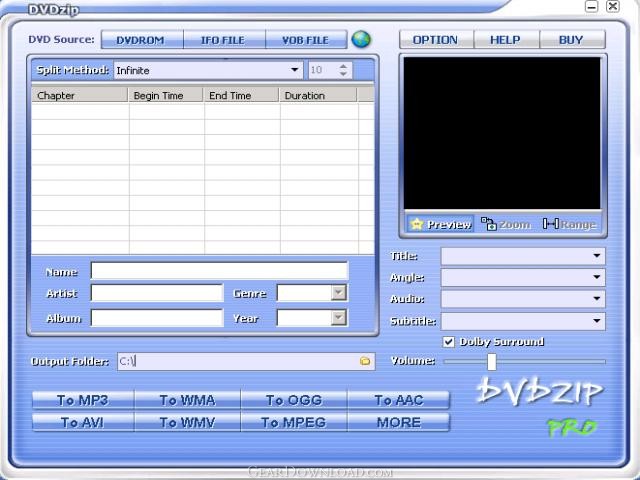Select IFO FILE as source
Image resolution: width=640 pixels, height=480 pixels.
tap(224, 40)
